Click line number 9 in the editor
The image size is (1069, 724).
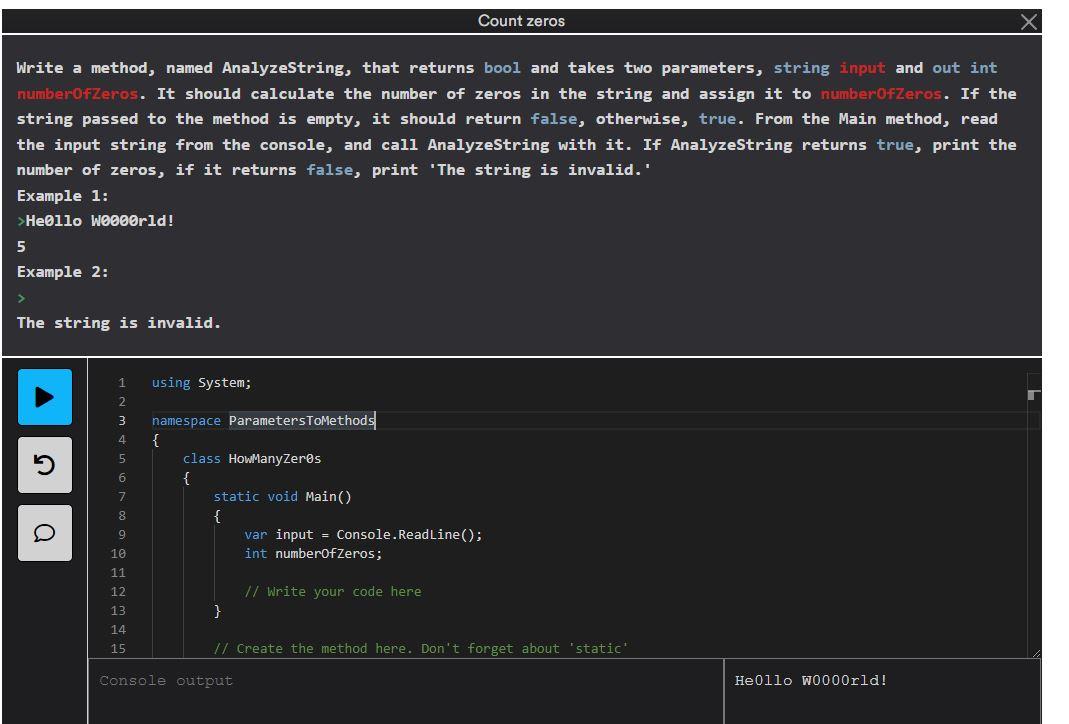(x=121, y=534)
